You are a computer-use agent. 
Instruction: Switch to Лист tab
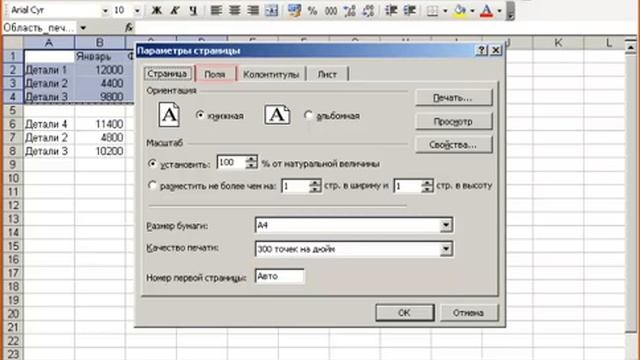pyautogui.click(x=327, y=74)
